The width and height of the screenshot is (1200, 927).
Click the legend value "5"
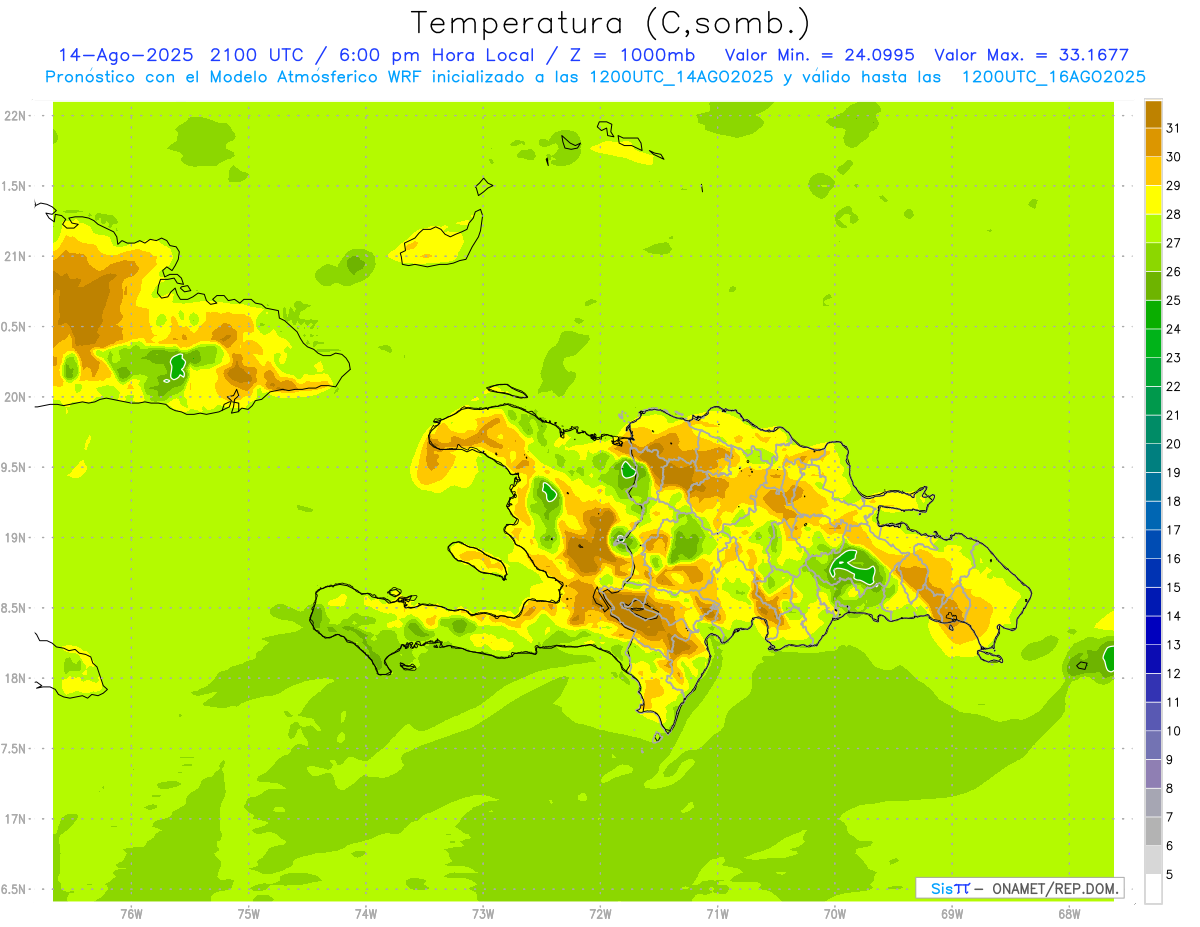pos(1170,875)
